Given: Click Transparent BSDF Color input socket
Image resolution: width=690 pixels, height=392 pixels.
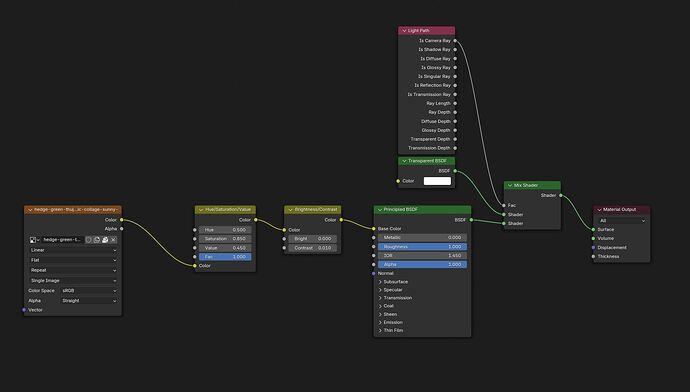Looking at the screenshot, I should [398, 181].
